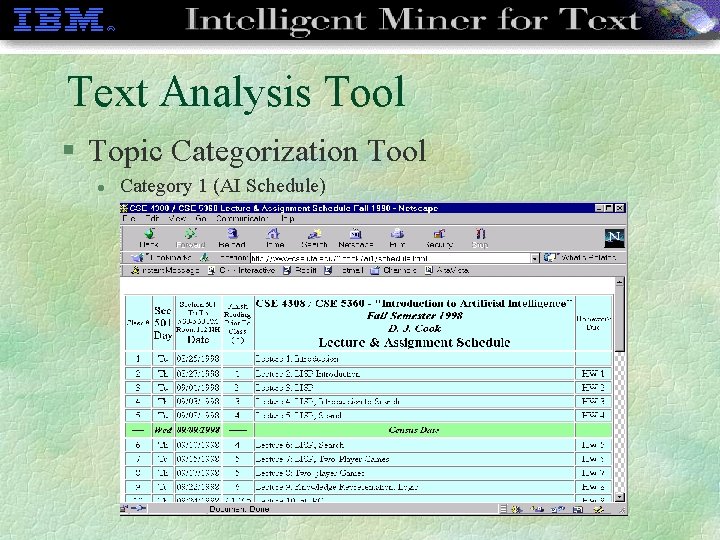
Task: Open the Channels personal toolbar link
Action: (x=394, y=270)
